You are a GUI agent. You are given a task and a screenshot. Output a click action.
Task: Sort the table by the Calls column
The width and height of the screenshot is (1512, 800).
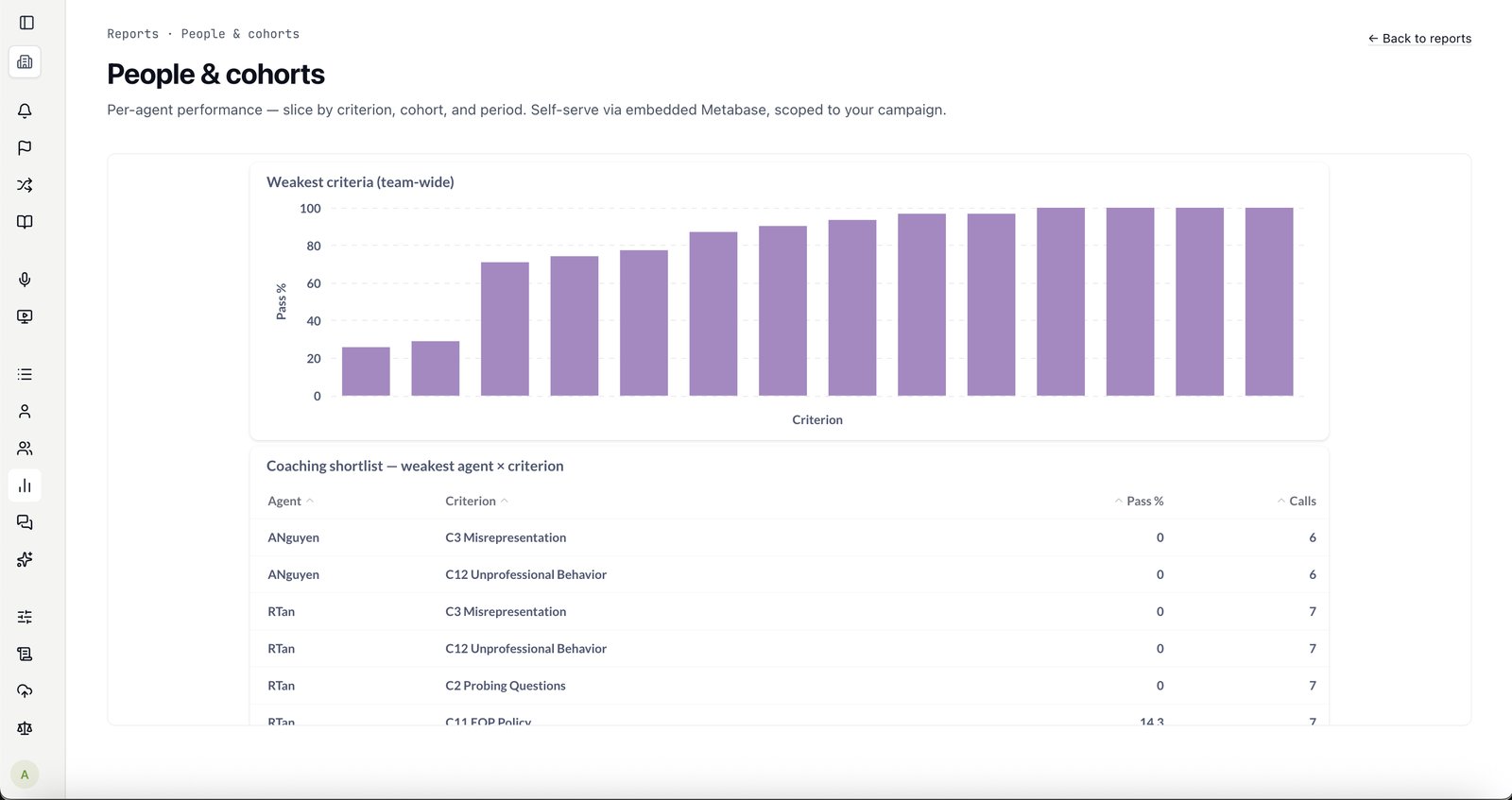[x=1297, y=502]
